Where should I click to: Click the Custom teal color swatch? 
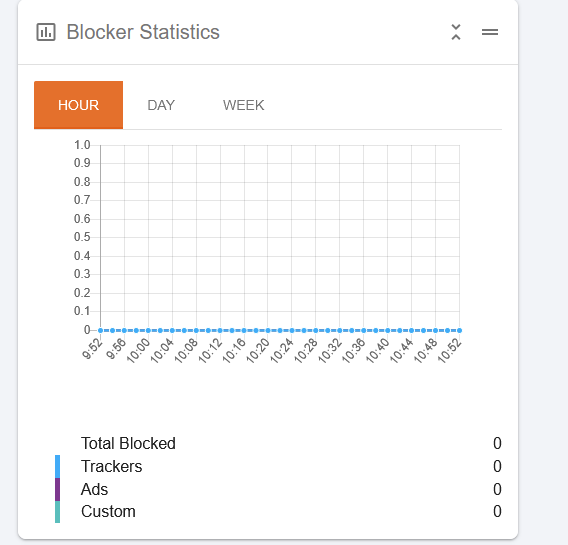tap(57, 512)
